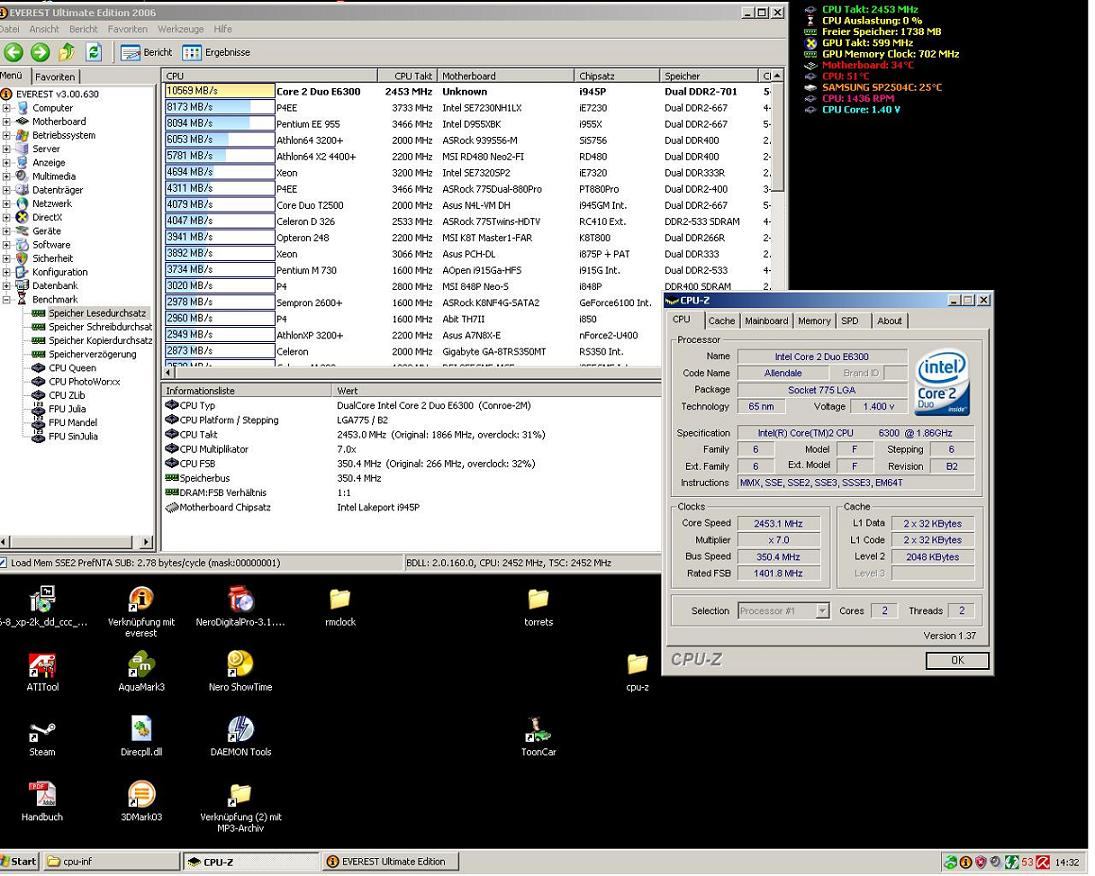The image size is (1095, 876).
Task: Click the Start button on the taskbar
Action: (19, 862)
